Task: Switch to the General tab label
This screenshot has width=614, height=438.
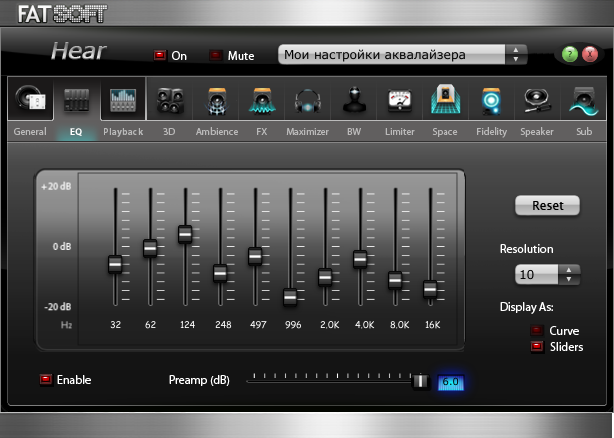Action: coord(30,132)
